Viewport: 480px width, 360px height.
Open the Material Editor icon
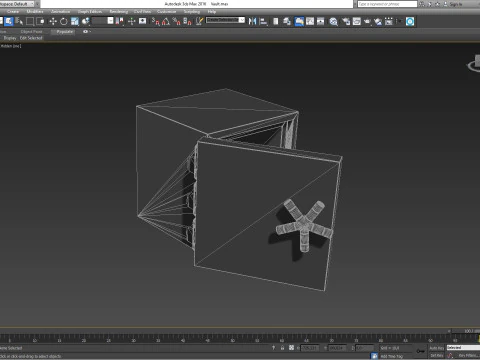(333, 21)
